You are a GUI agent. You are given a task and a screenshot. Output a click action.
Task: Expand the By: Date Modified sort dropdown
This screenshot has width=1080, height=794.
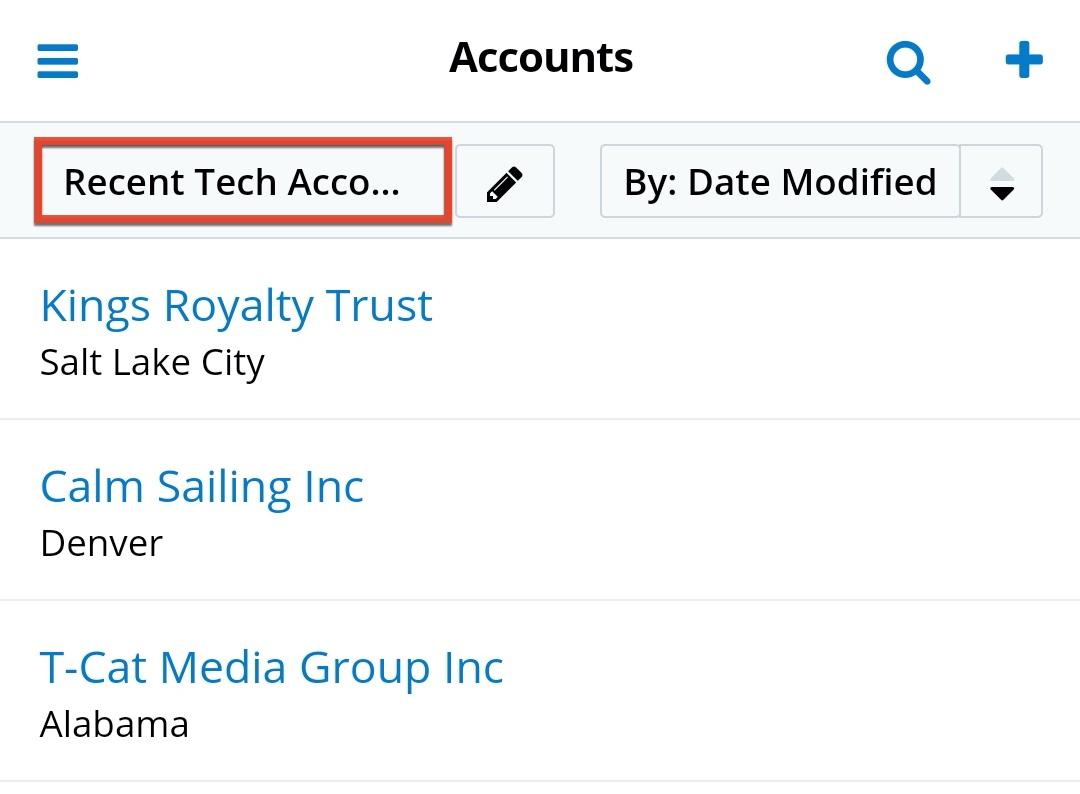click(x=780, y=182)
